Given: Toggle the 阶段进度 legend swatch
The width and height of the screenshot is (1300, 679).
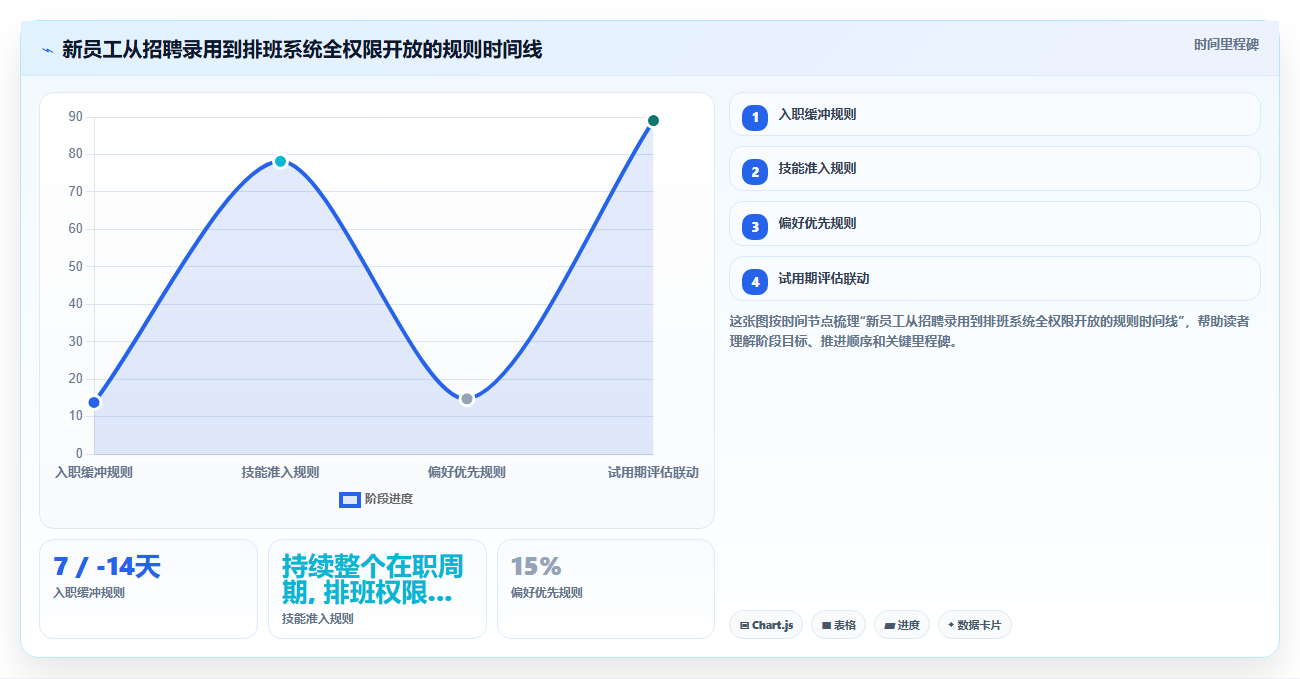Looking at the screenshot, I should [349, 499].
